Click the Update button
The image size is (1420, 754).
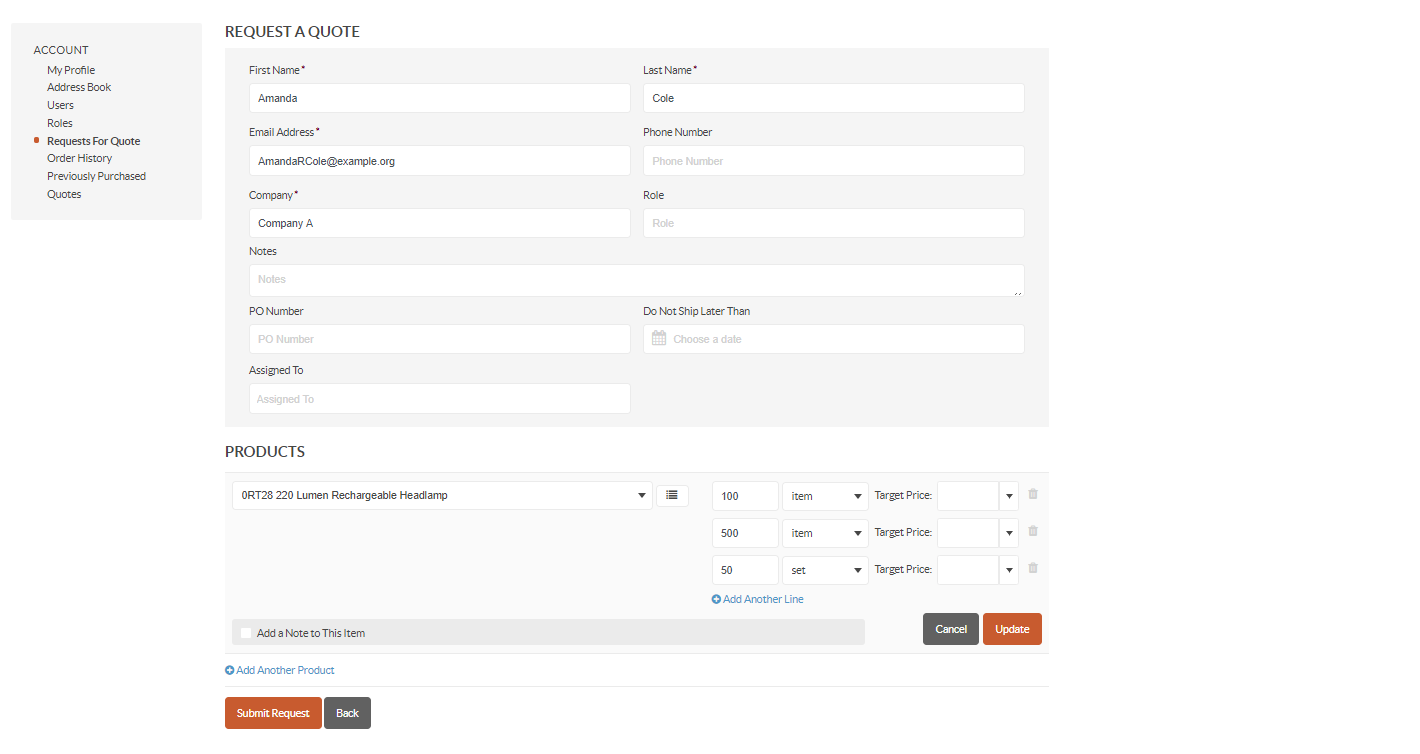pyautogui.click(x=1012, y=629)
